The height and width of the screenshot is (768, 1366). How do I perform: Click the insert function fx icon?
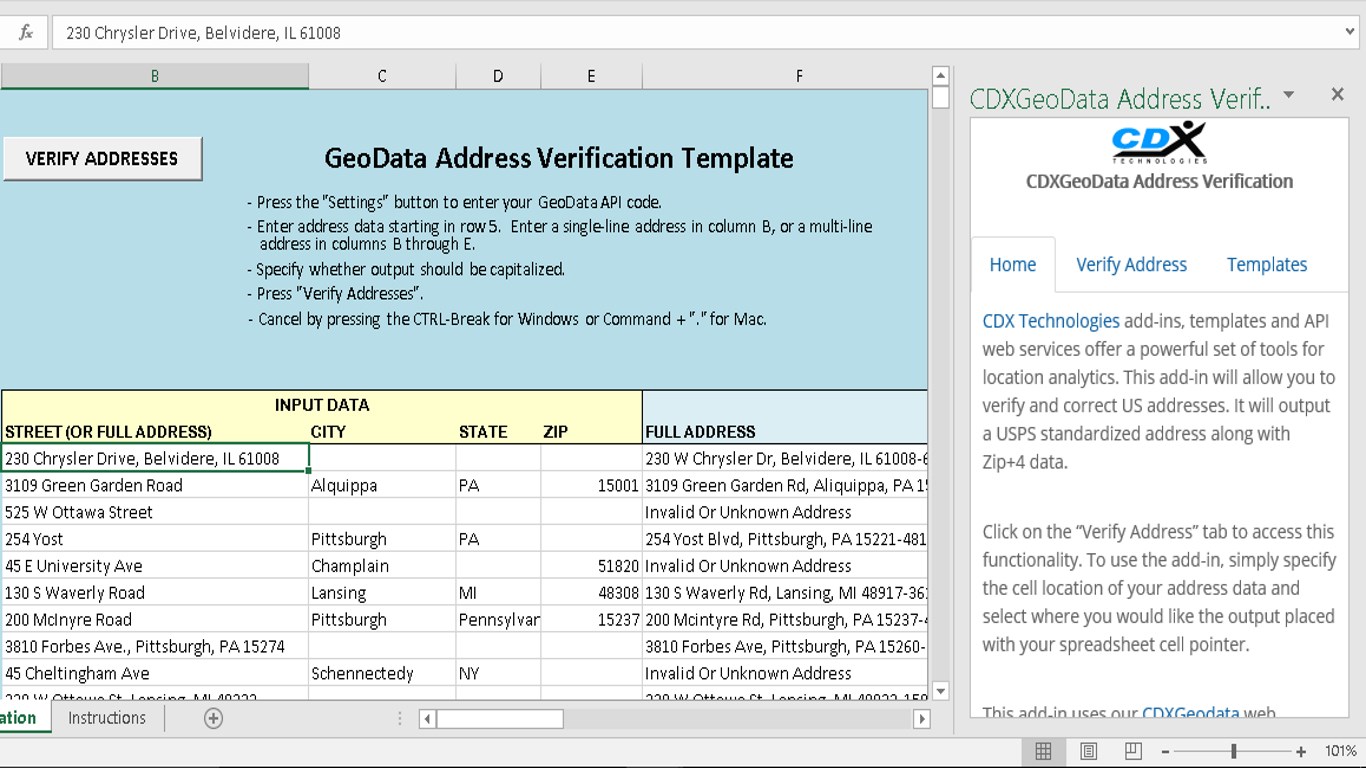point(26,33)
